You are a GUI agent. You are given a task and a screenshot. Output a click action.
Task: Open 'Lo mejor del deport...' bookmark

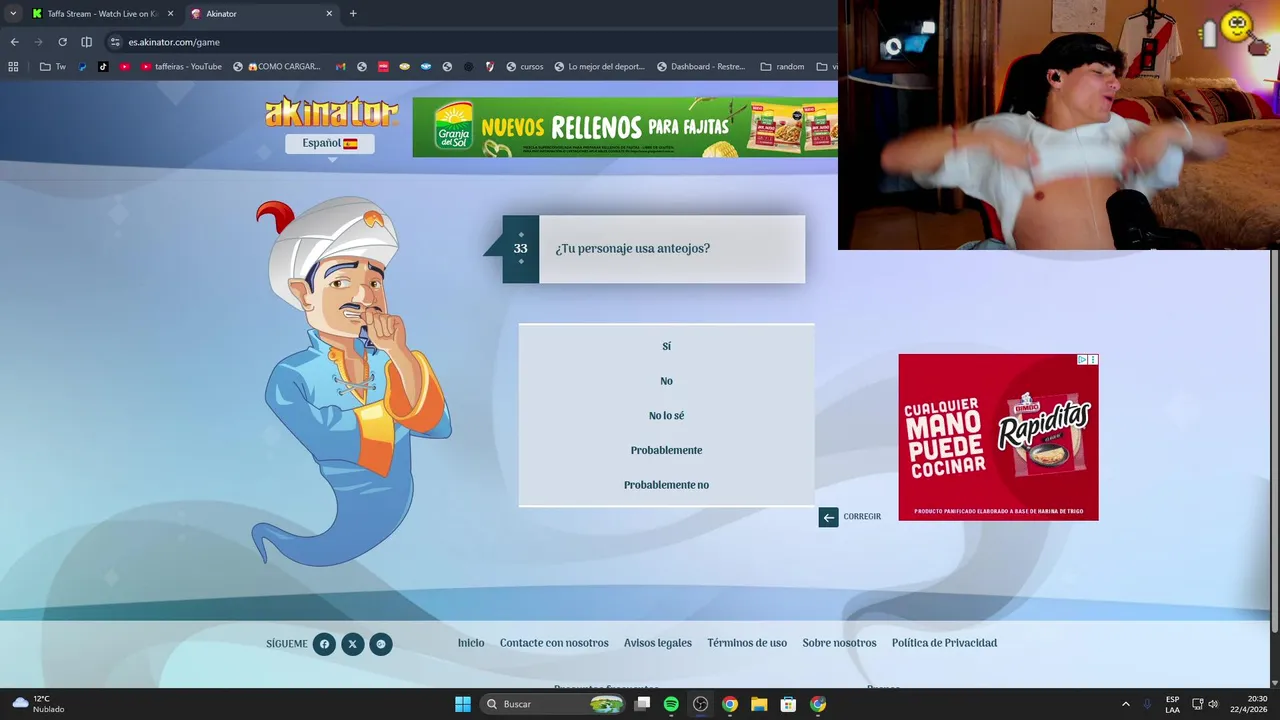coord(599,67)
